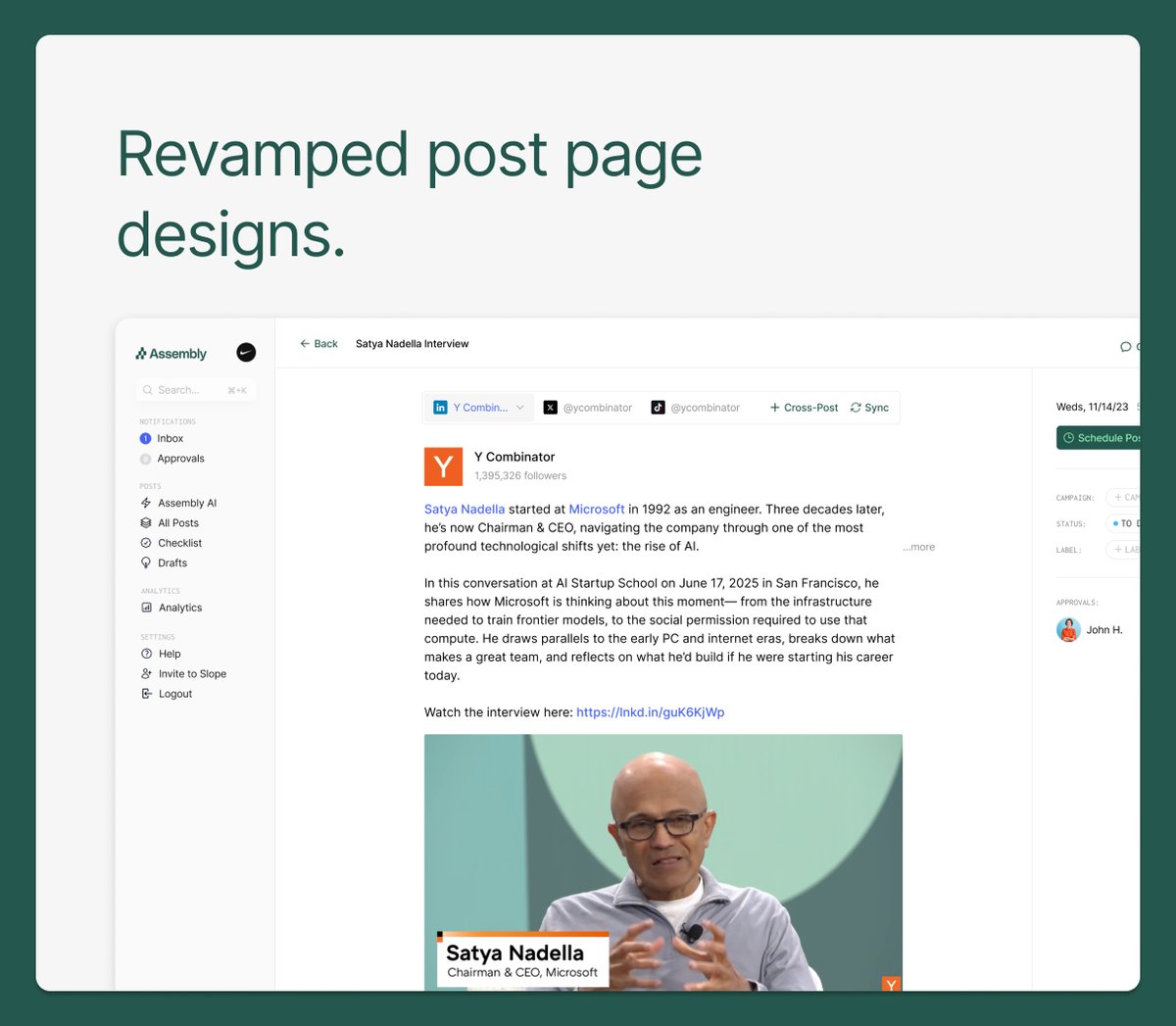The height and width of the screenshot is (1026, 1176).
Task: Click John H. approver avatar
Action: point(1068,630)
